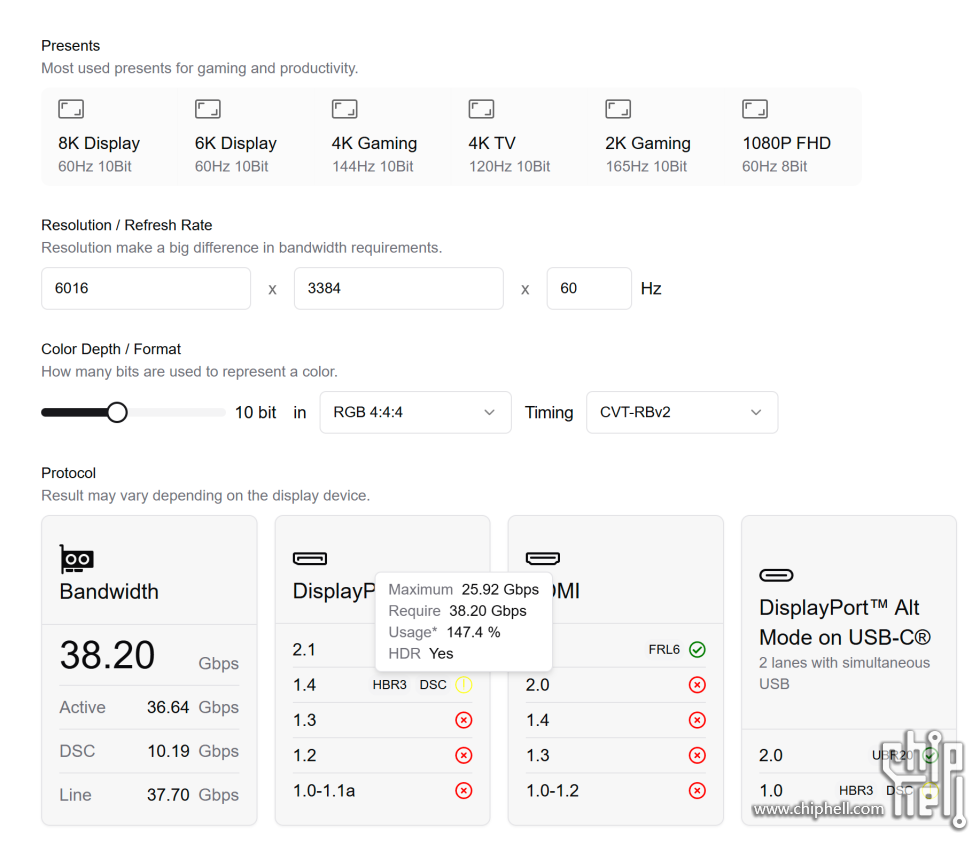Choose the 1080P FHD 60Hz 8Bit preset
This screenshot has height=844, width=980.
794,137
